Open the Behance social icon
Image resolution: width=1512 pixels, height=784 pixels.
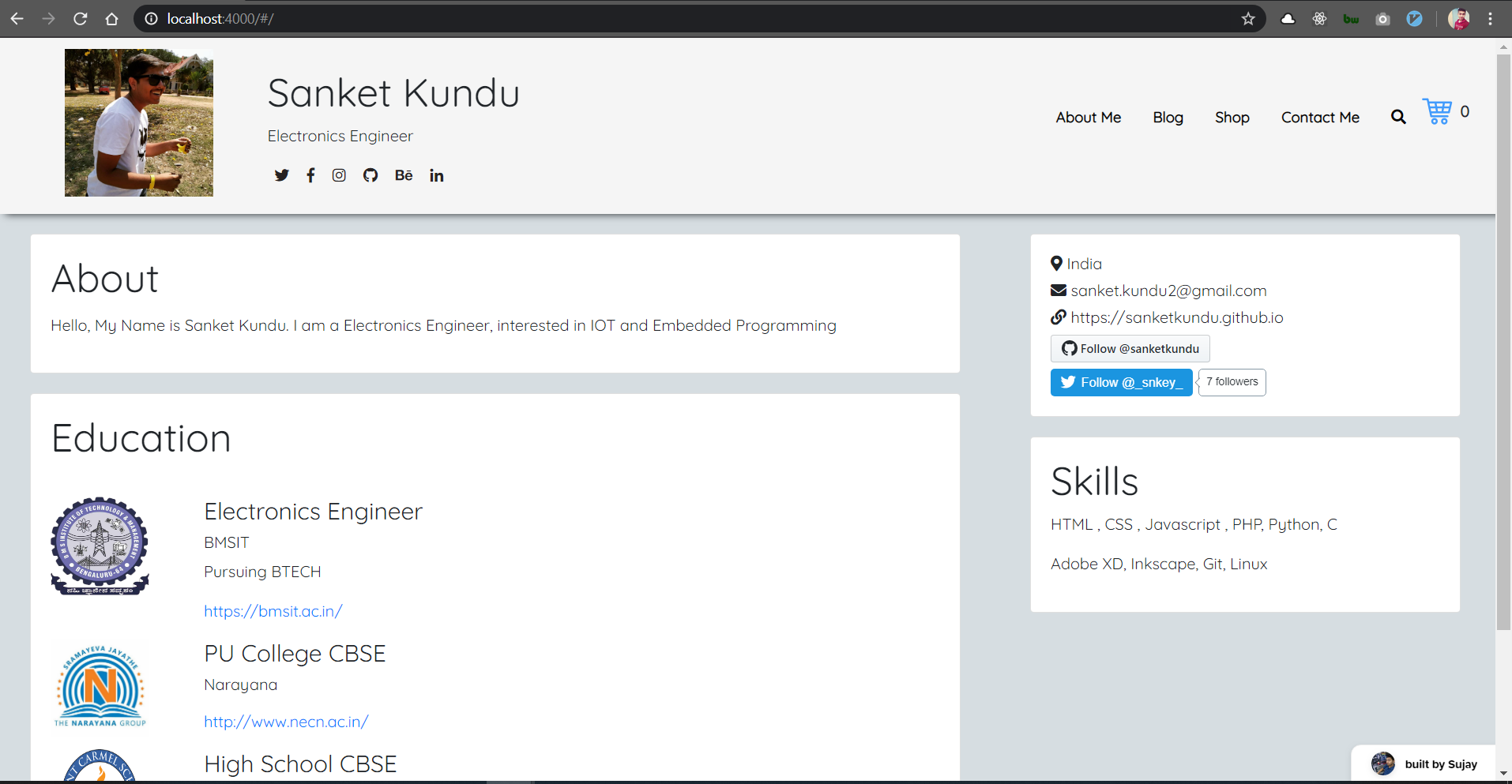coord(404,175)
